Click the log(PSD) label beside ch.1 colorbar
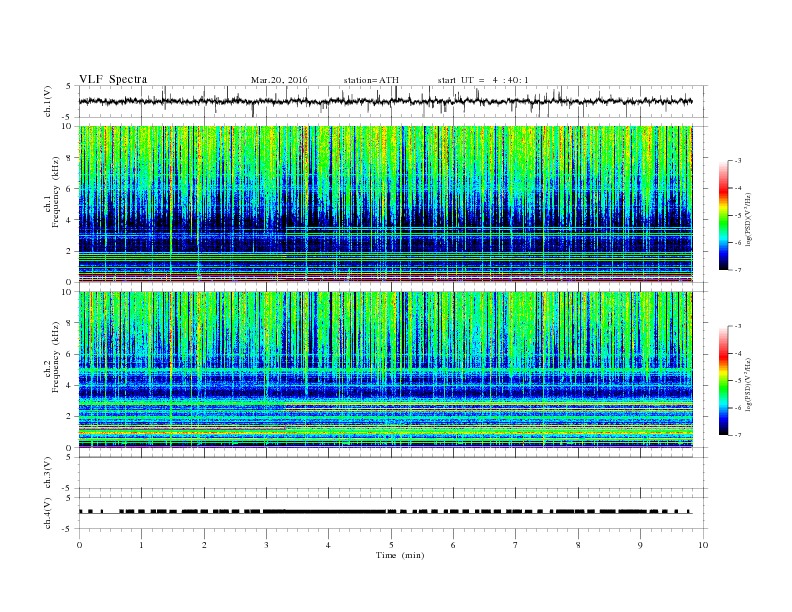The width and height of the screenshot is (792, 612). (x=748, y=219)
